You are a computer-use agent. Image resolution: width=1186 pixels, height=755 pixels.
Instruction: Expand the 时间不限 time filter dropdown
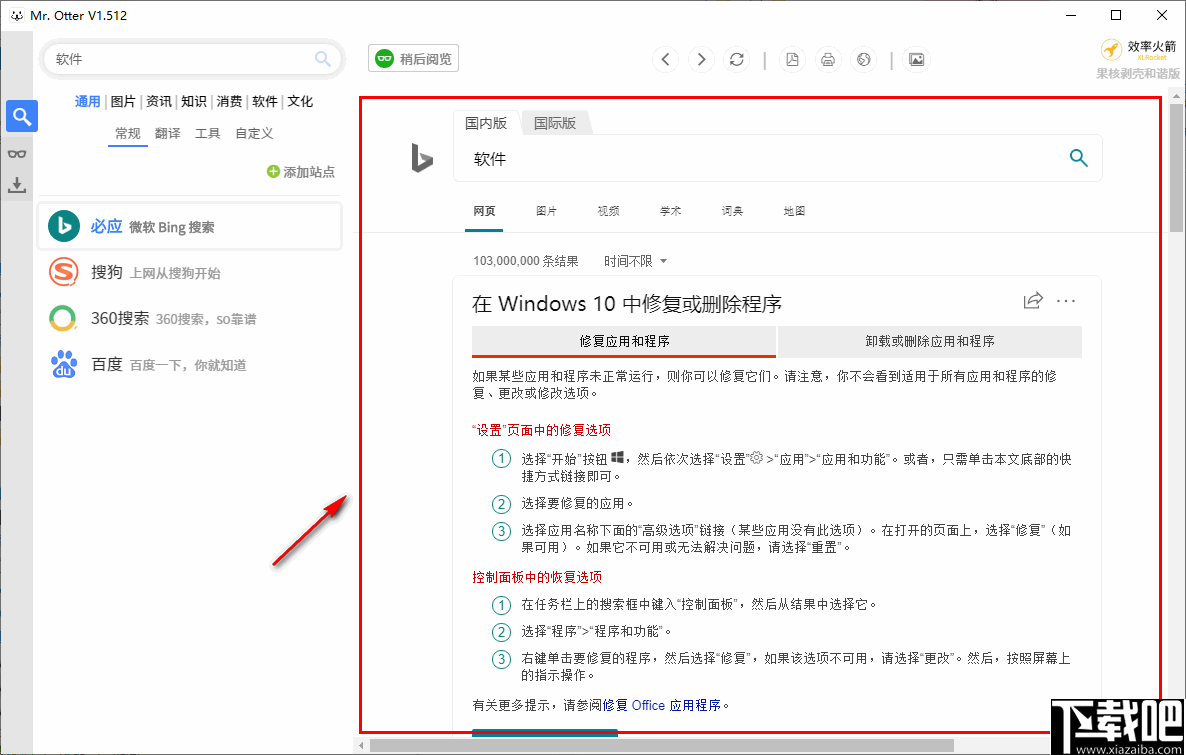tap(635, 261)
